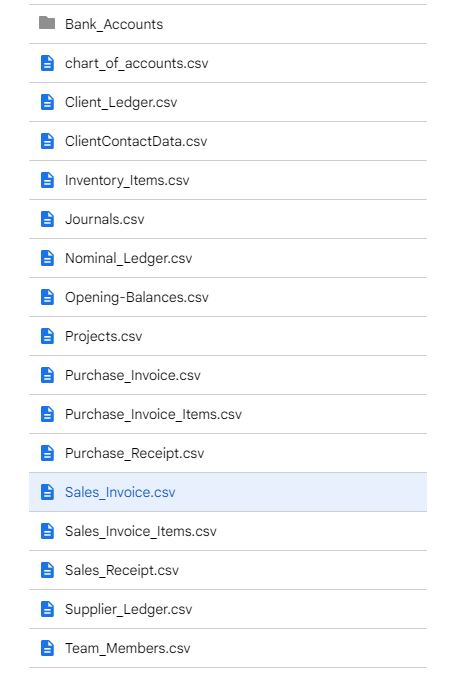Select the Sales_Receipt.csv file name
The image size is (454, 685).
(x=122, y=571)
